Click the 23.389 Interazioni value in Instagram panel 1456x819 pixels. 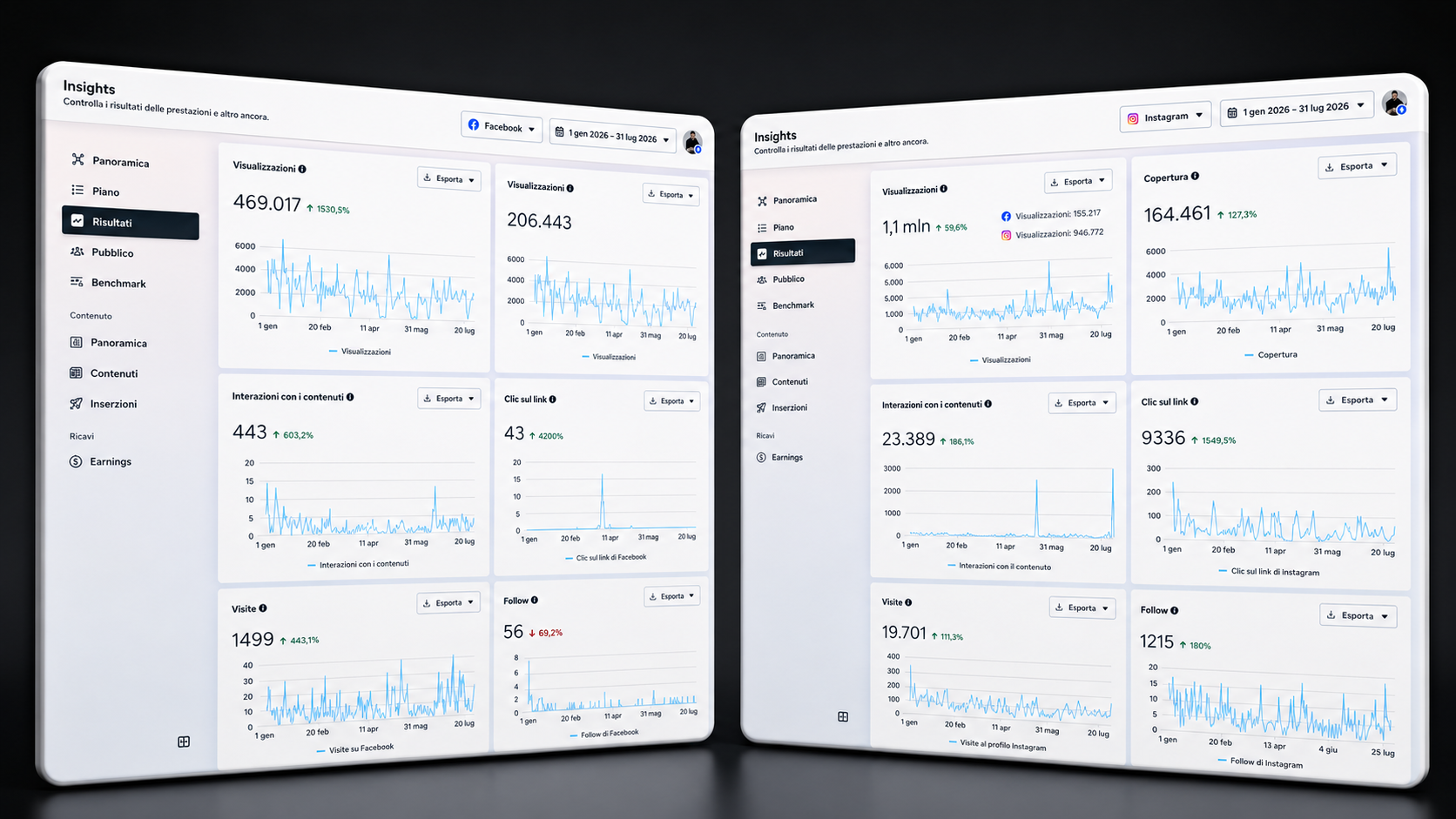pos(908,440)
